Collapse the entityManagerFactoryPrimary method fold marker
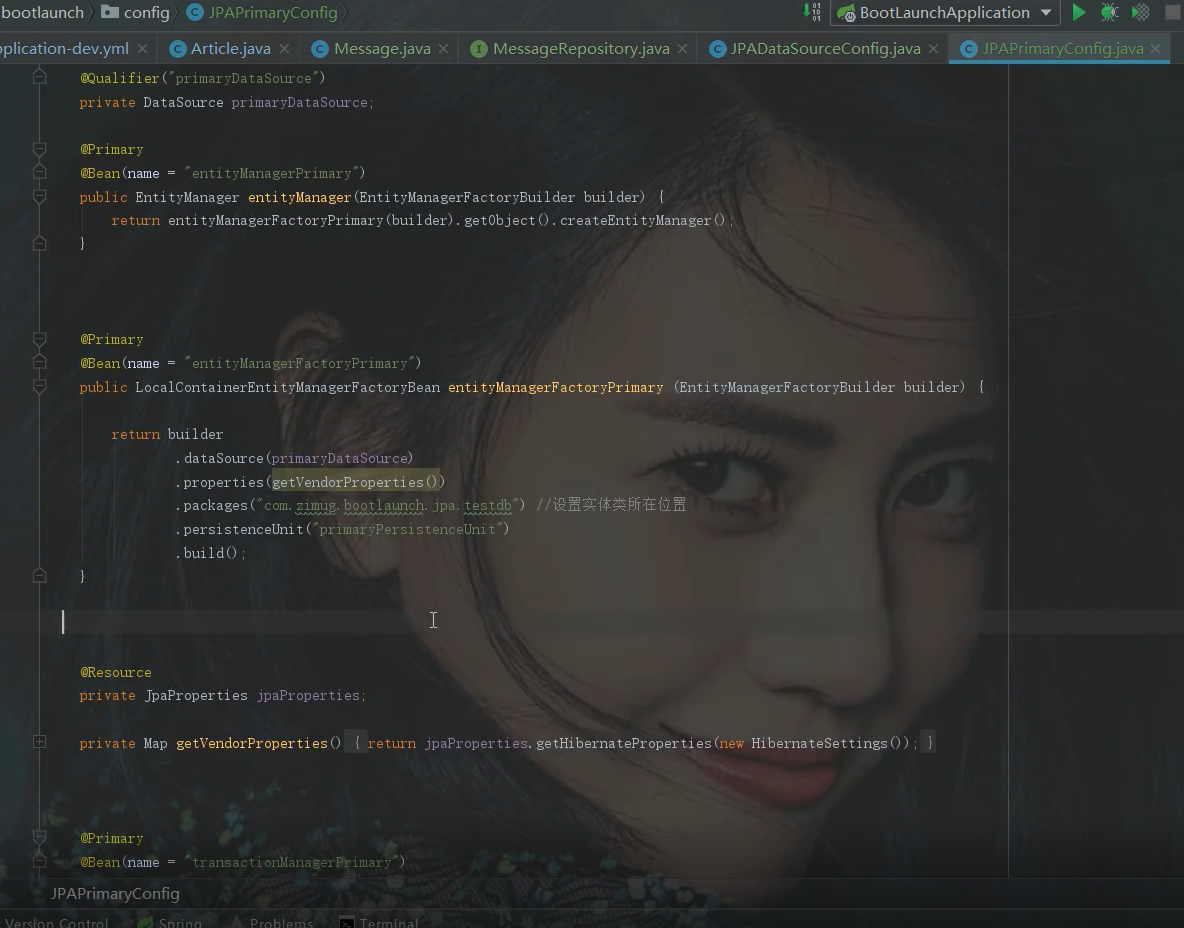 (40, 387)
